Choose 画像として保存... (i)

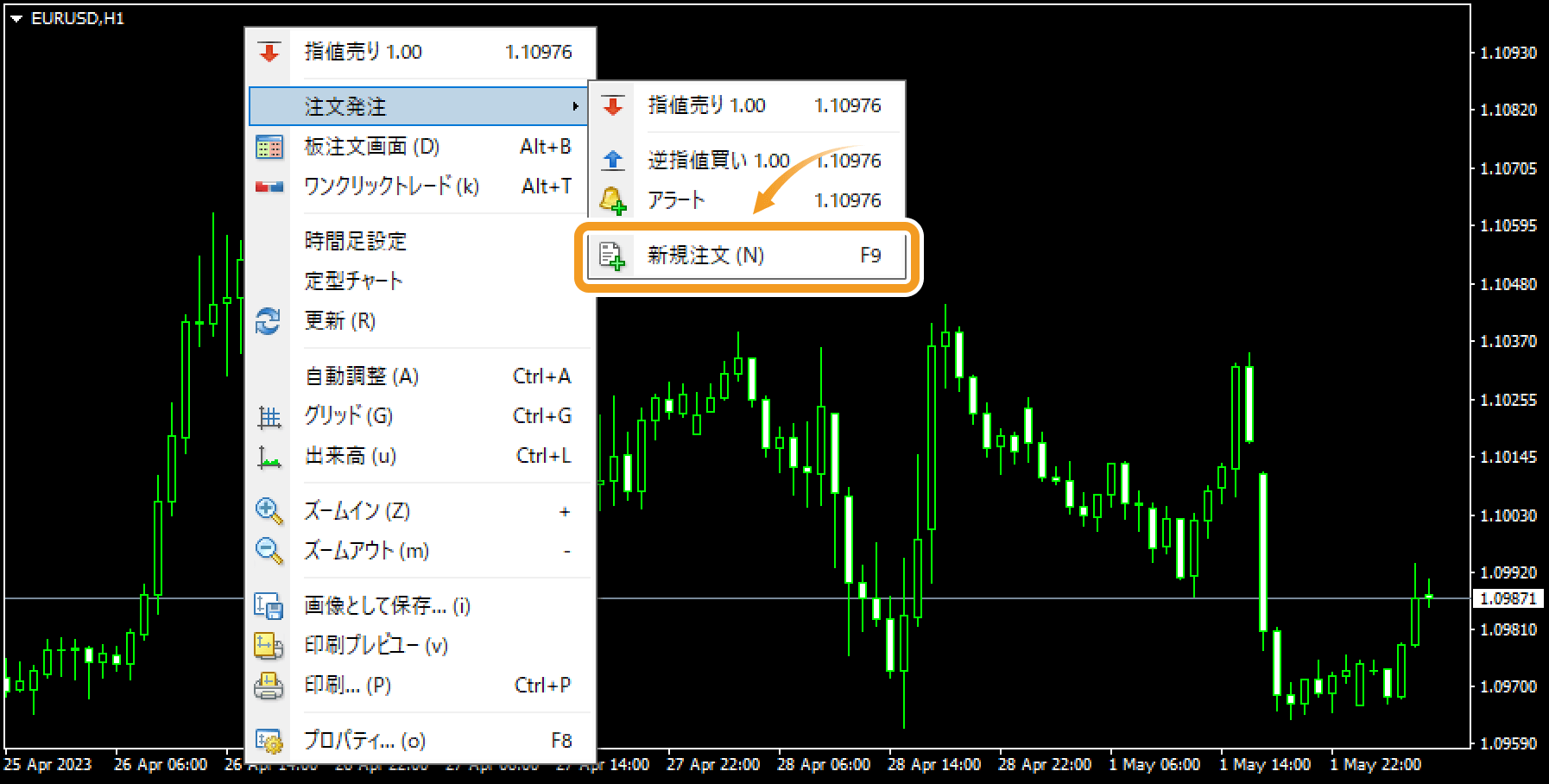point(420,606)
